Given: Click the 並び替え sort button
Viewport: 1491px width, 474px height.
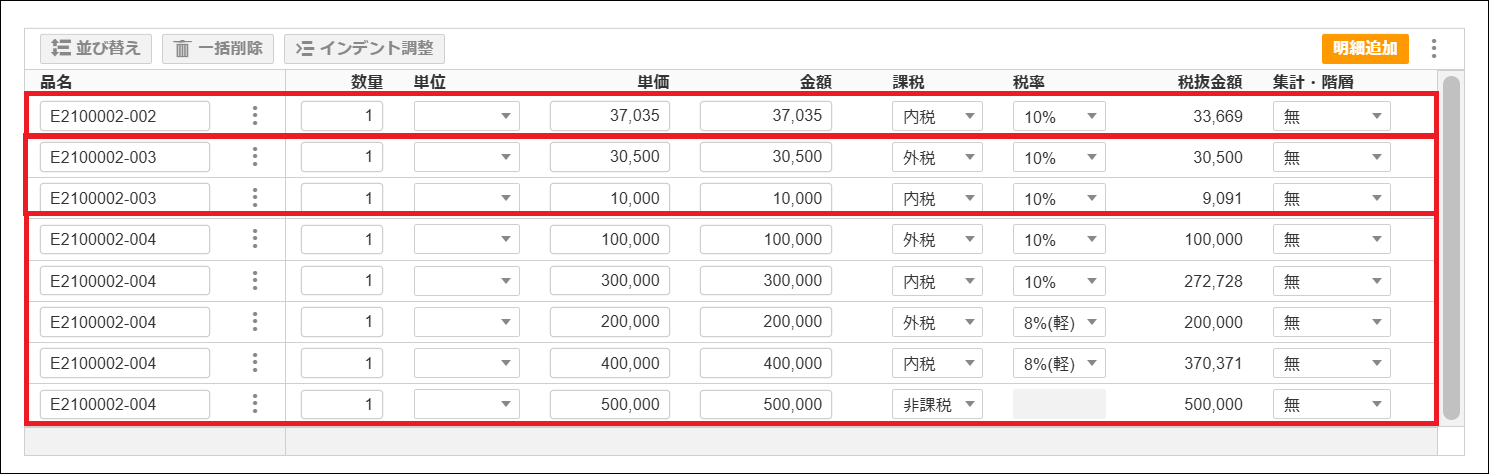Looking at the screenshot, I should pyautogui.click(x=96, y=48).
